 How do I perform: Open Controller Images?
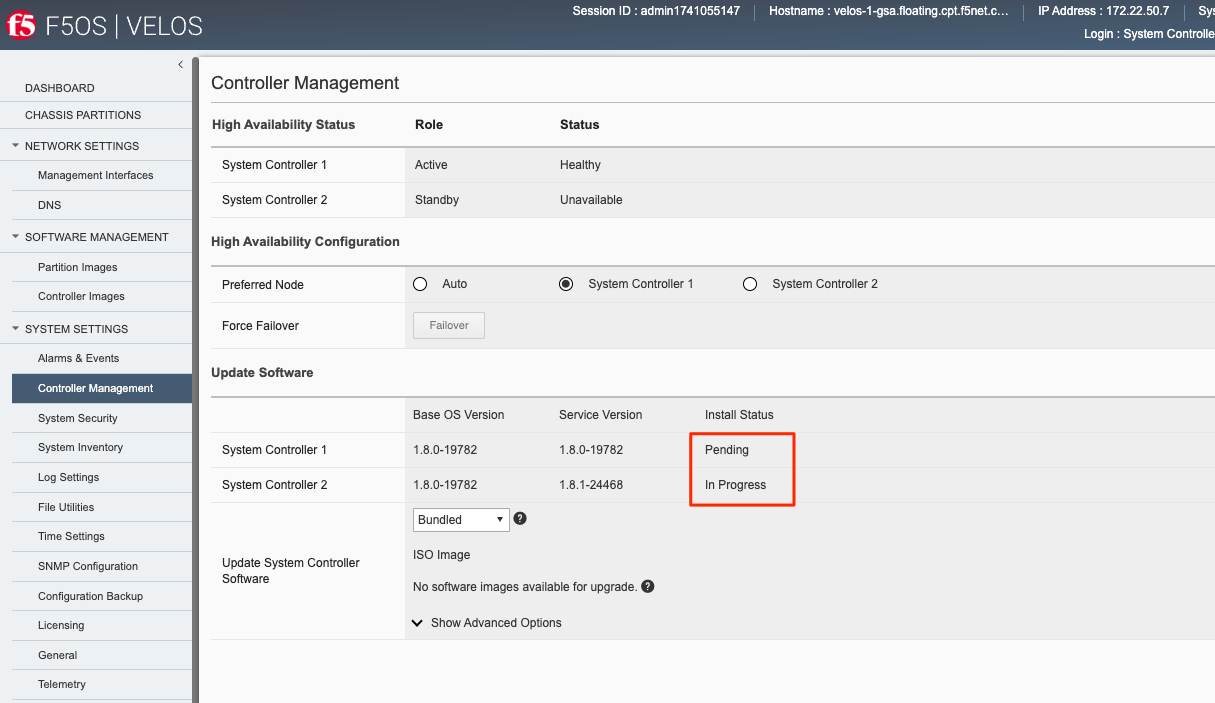click(82, 296)
